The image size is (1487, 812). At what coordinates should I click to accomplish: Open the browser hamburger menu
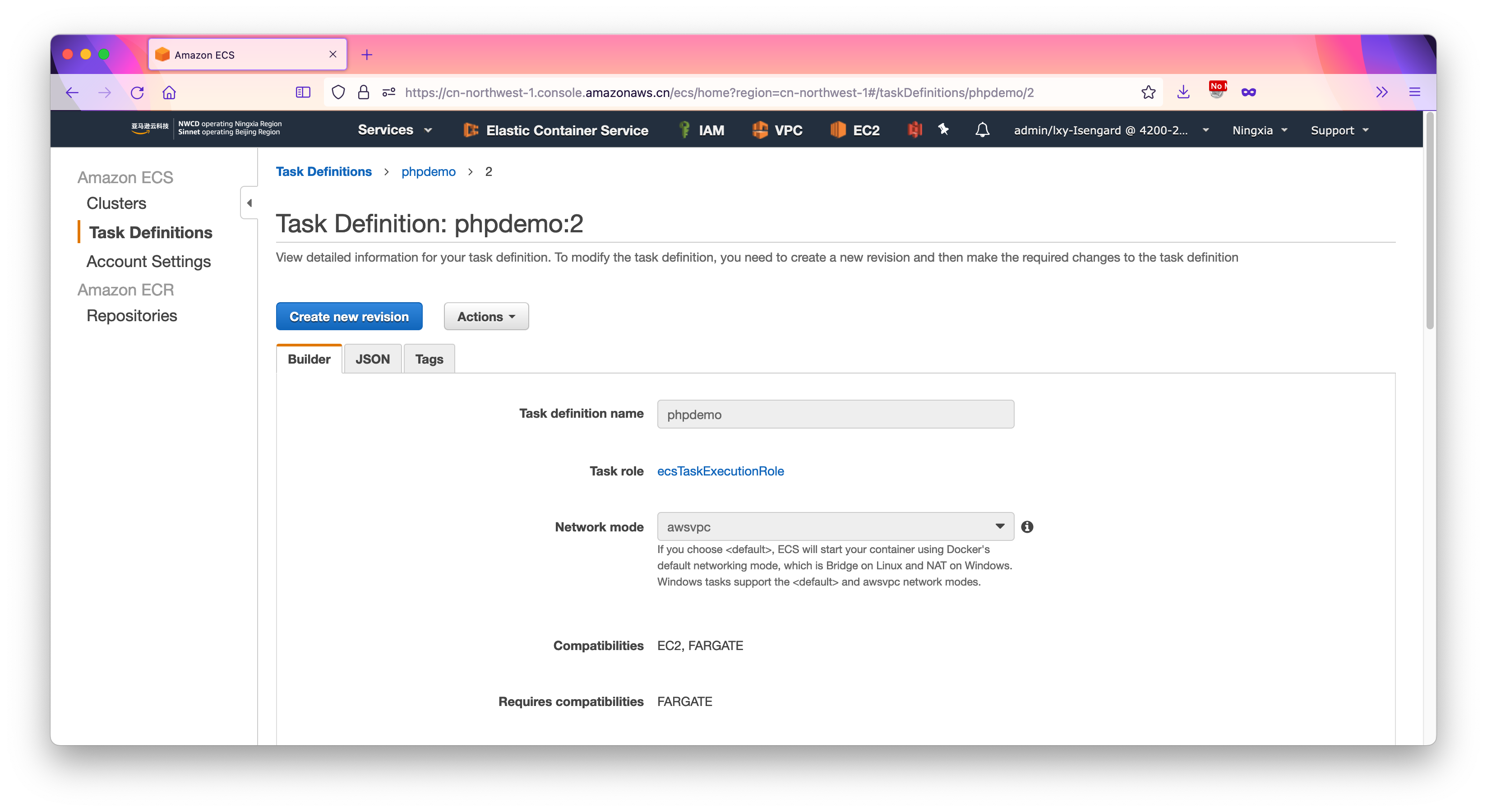pos(1415,92)
